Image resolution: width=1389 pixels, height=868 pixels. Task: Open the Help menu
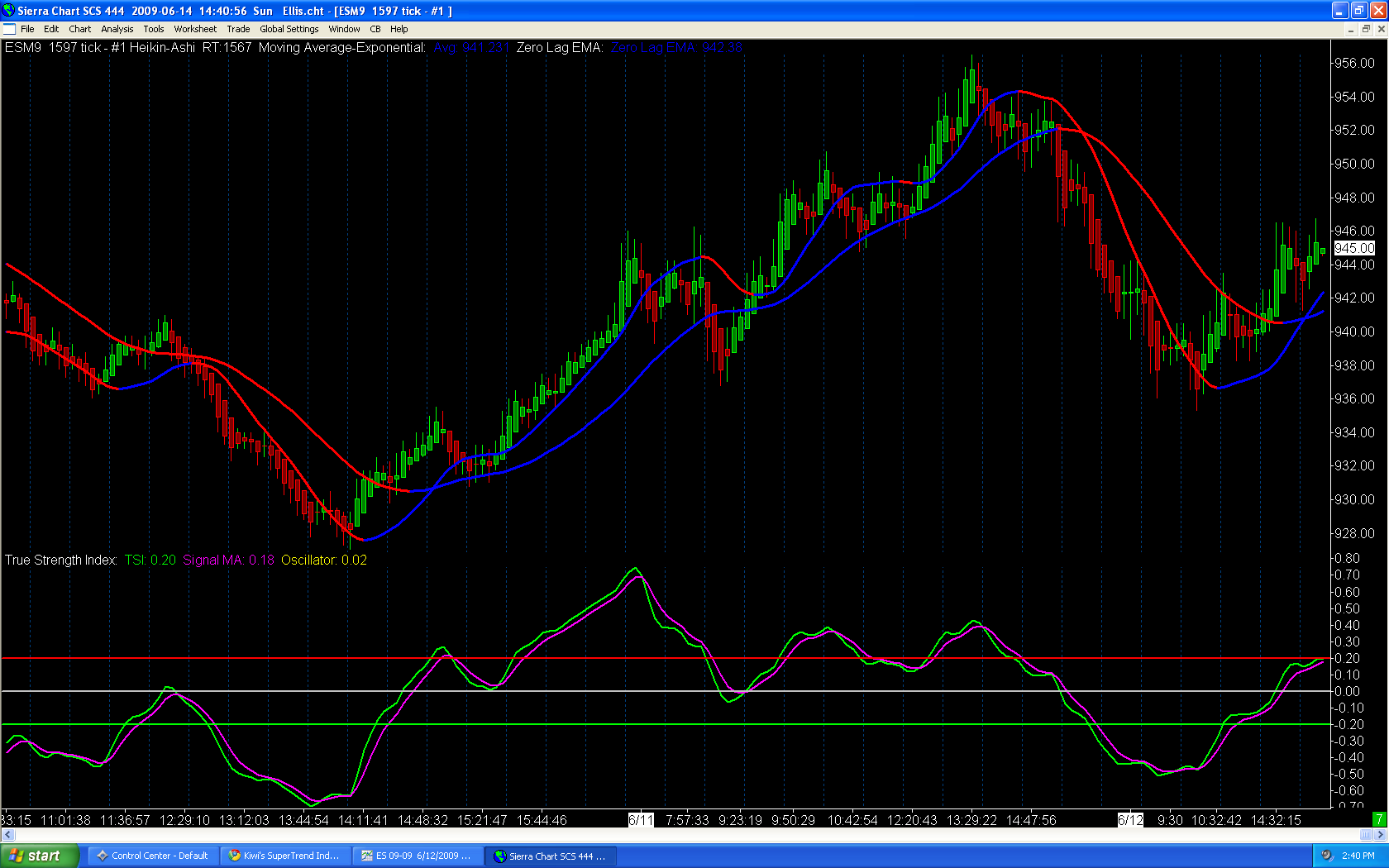click(x=399, y=29)
